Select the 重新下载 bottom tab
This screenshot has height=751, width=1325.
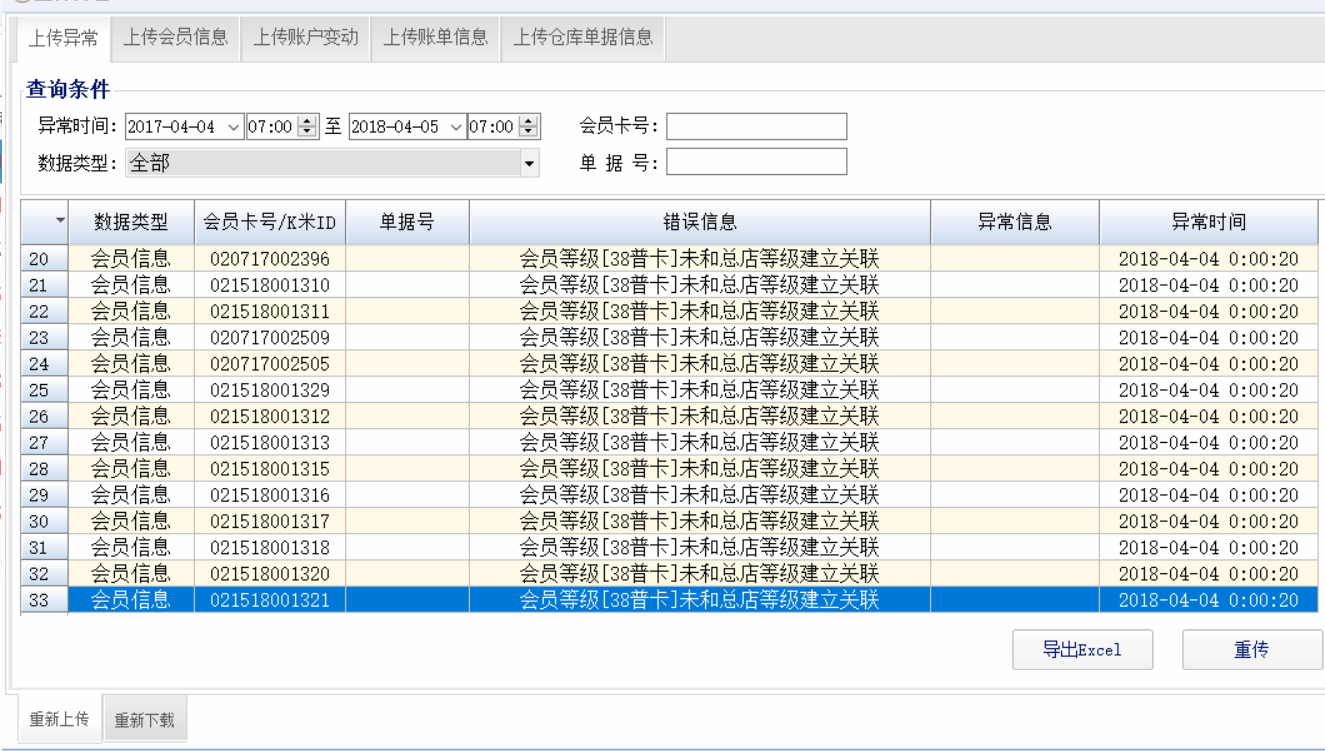144,720
